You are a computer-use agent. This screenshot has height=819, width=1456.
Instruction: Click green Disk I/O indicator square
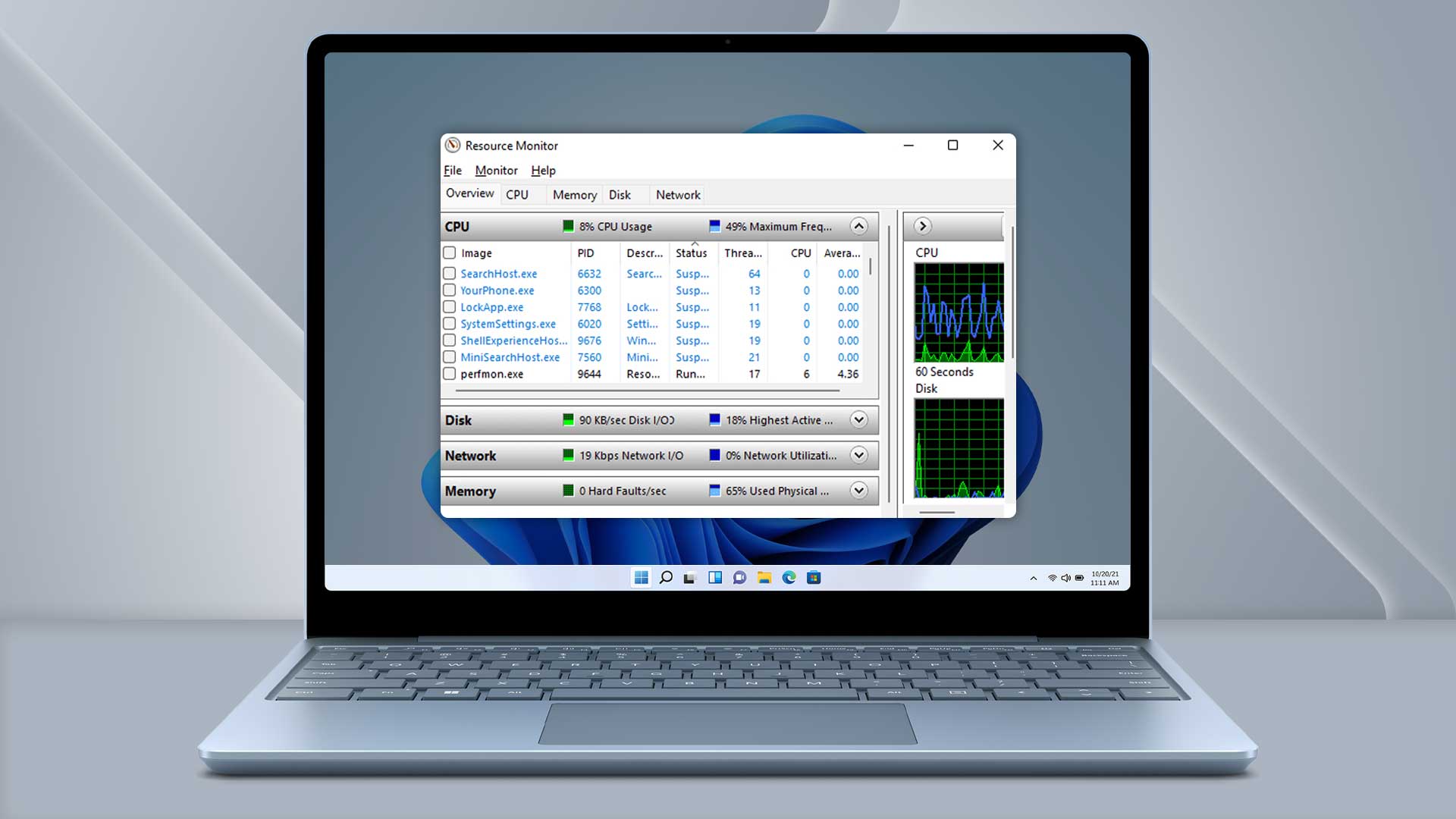[568, 419]
